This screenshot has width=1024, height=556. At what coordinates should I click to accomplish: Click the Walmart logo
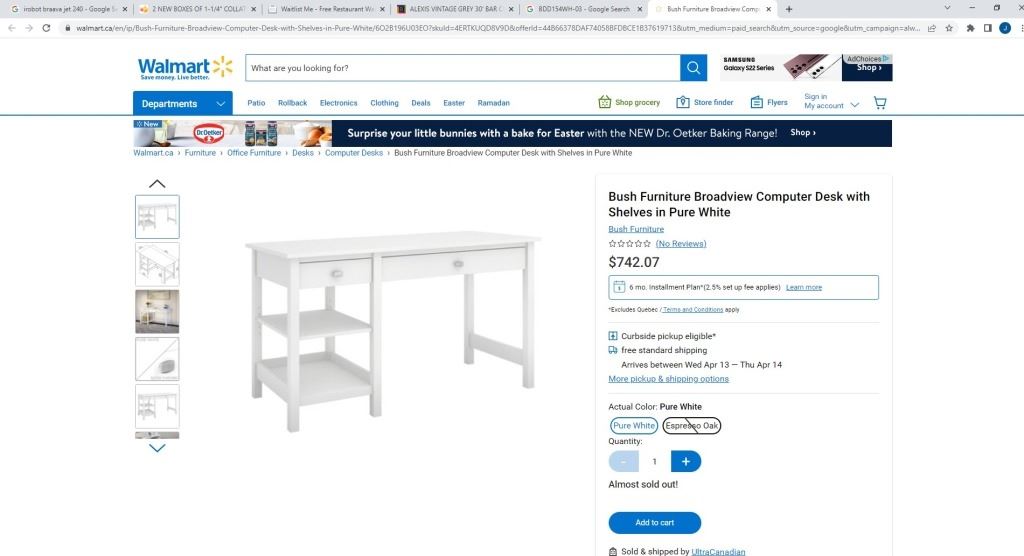185,68
